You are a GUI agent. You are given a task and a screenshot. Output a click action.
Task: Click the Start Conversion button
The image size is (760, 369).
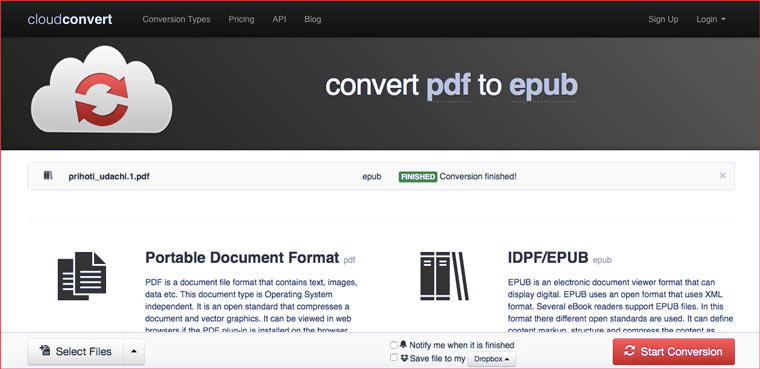pyautogui.click(x=674, y=352)
